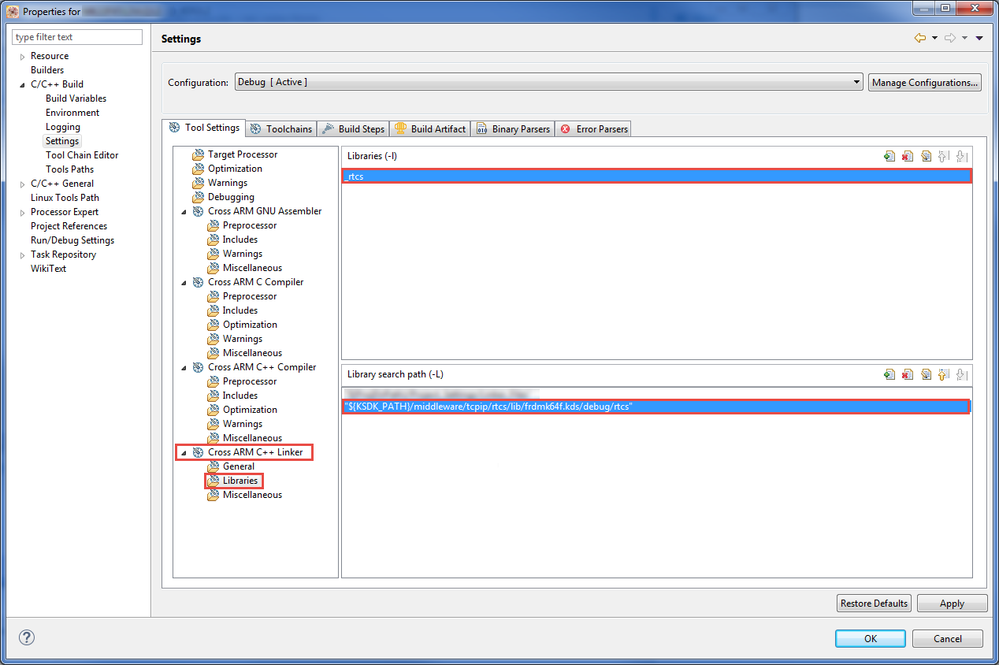Open Project References page
The image size is (999, 665).
click(x=69, y=226)
